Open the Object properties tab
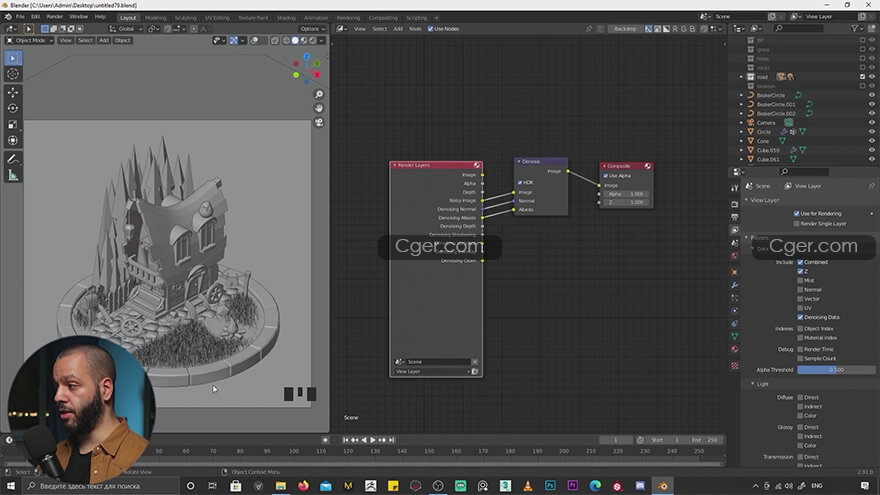 735,272
